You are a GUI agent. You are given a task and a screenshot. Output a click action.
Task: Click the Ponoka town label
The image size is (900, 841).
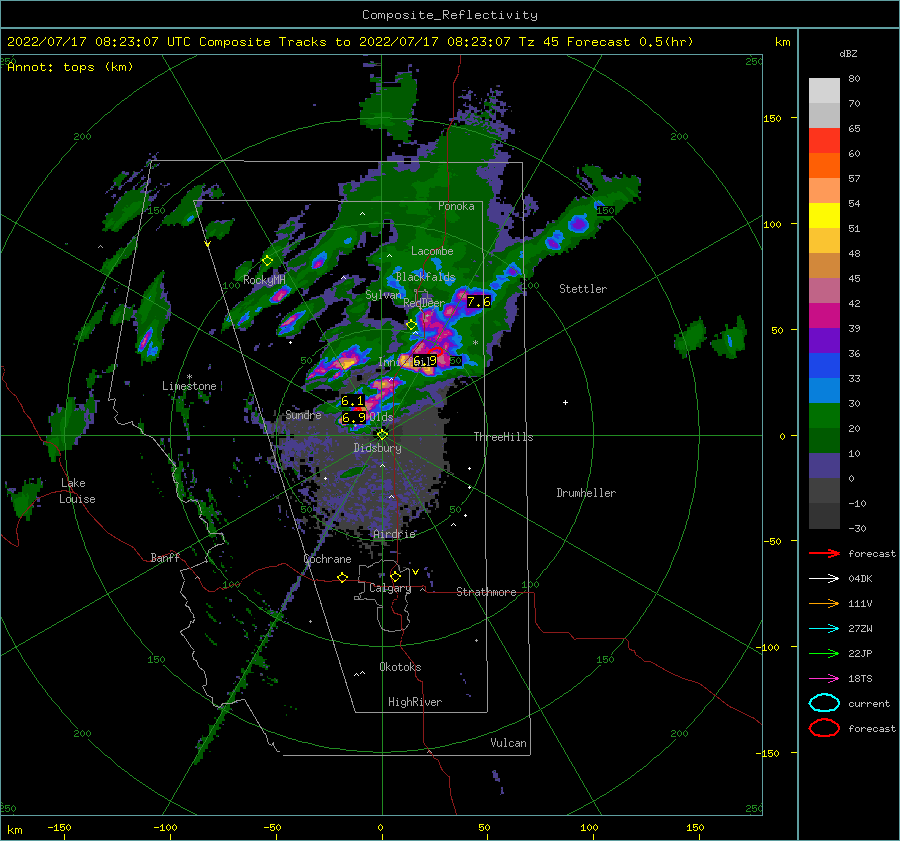pos(456,206)
